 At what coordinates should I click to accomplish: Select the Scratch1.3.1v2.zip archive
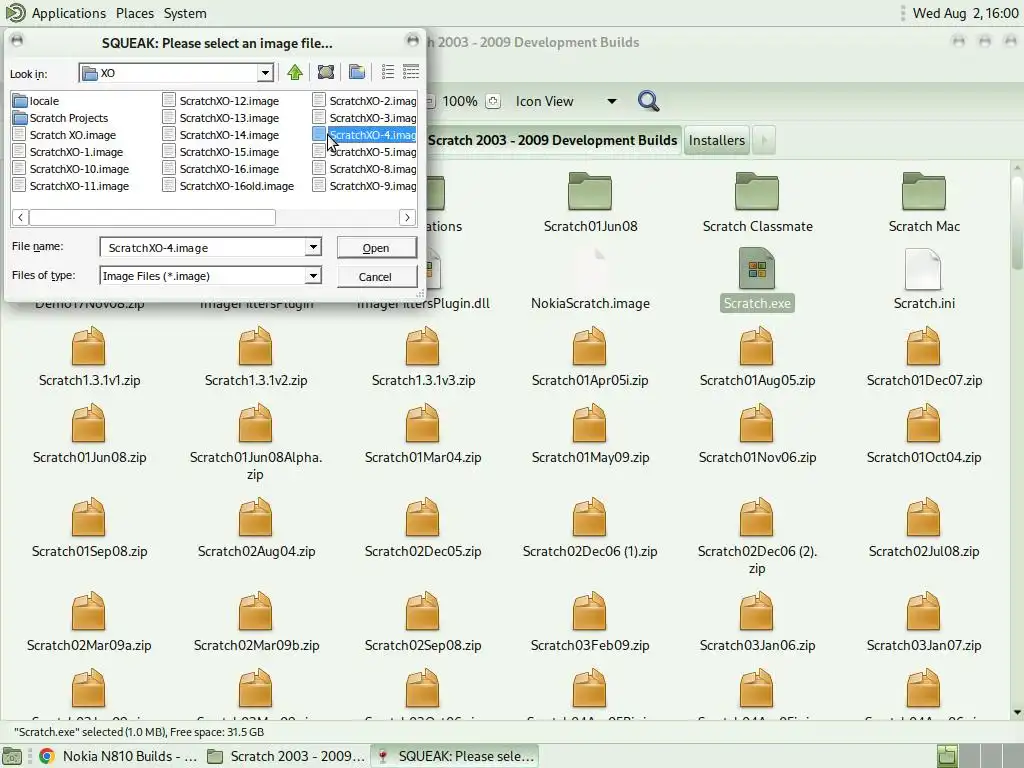point(255,358)
